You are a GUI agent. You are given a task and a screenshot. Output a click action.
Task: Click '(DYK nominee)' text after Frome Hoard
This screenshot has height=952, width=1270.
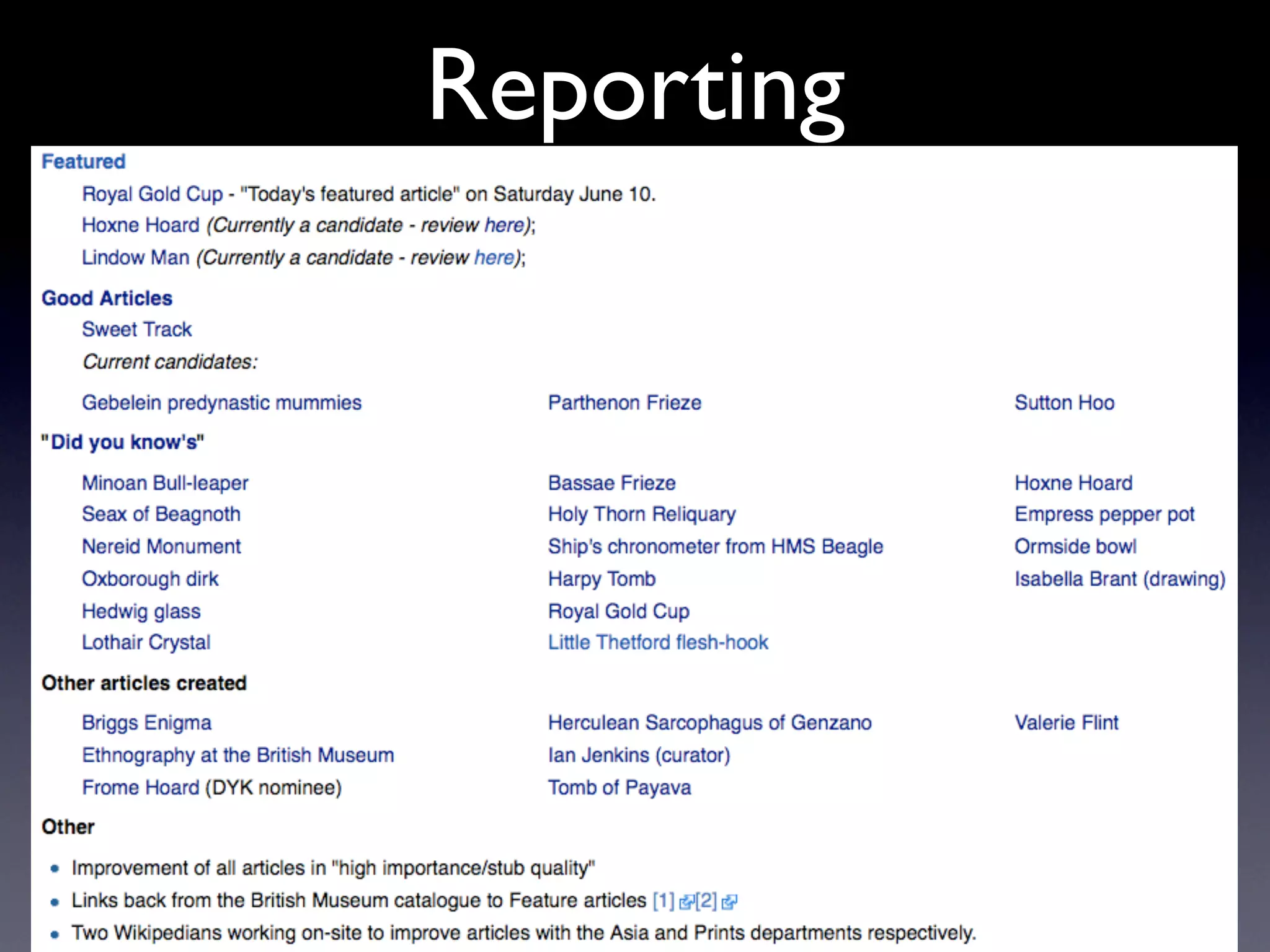tap(273, 788)
